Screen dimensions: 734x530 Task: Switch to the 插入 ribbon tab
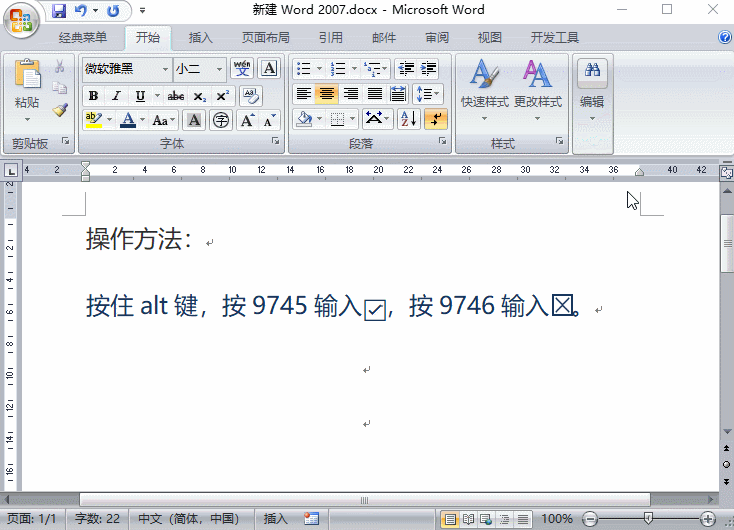201,38
